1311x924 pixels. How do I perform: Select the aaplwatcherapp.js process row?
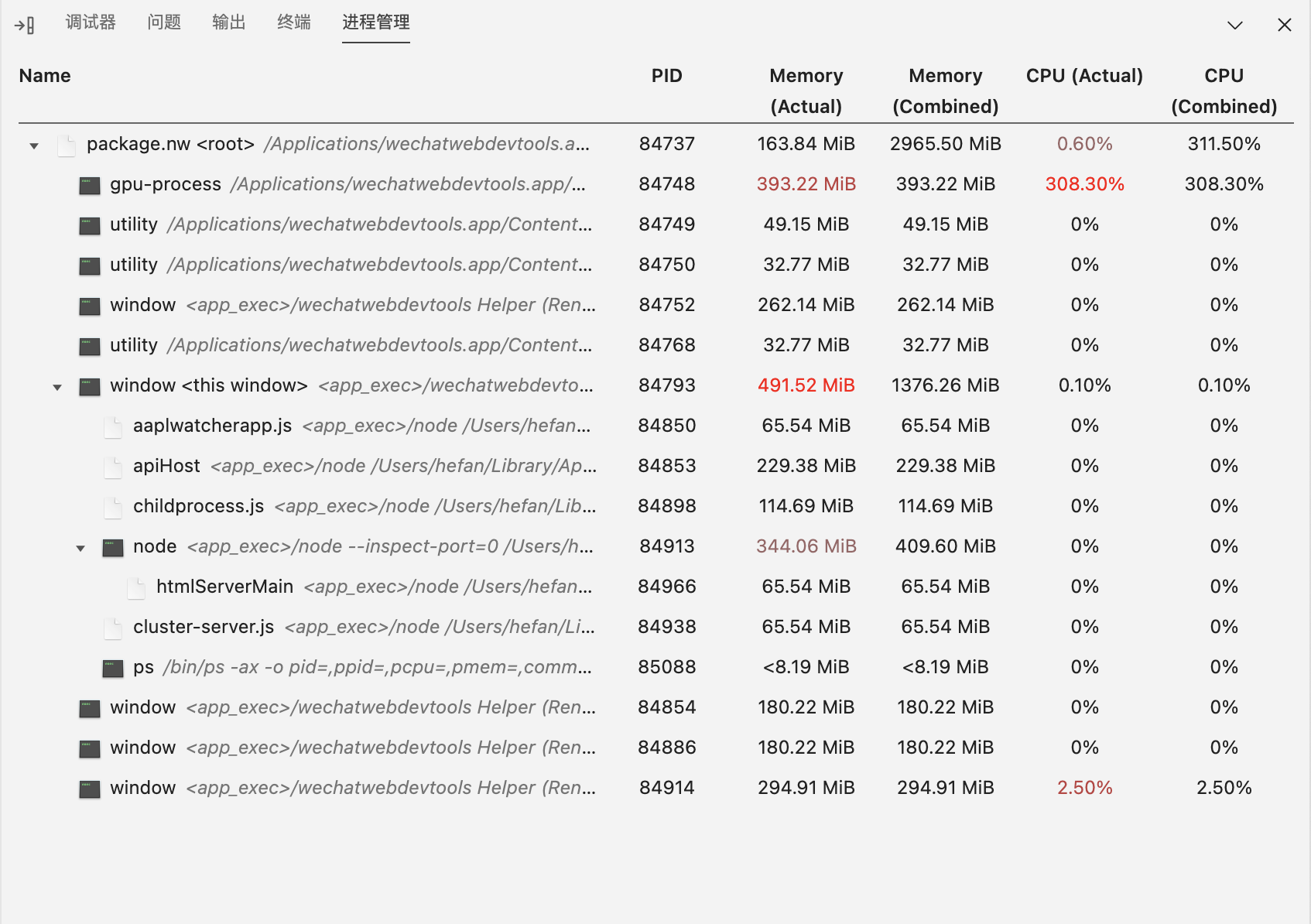pyautogui.click(x=655, y=426)
